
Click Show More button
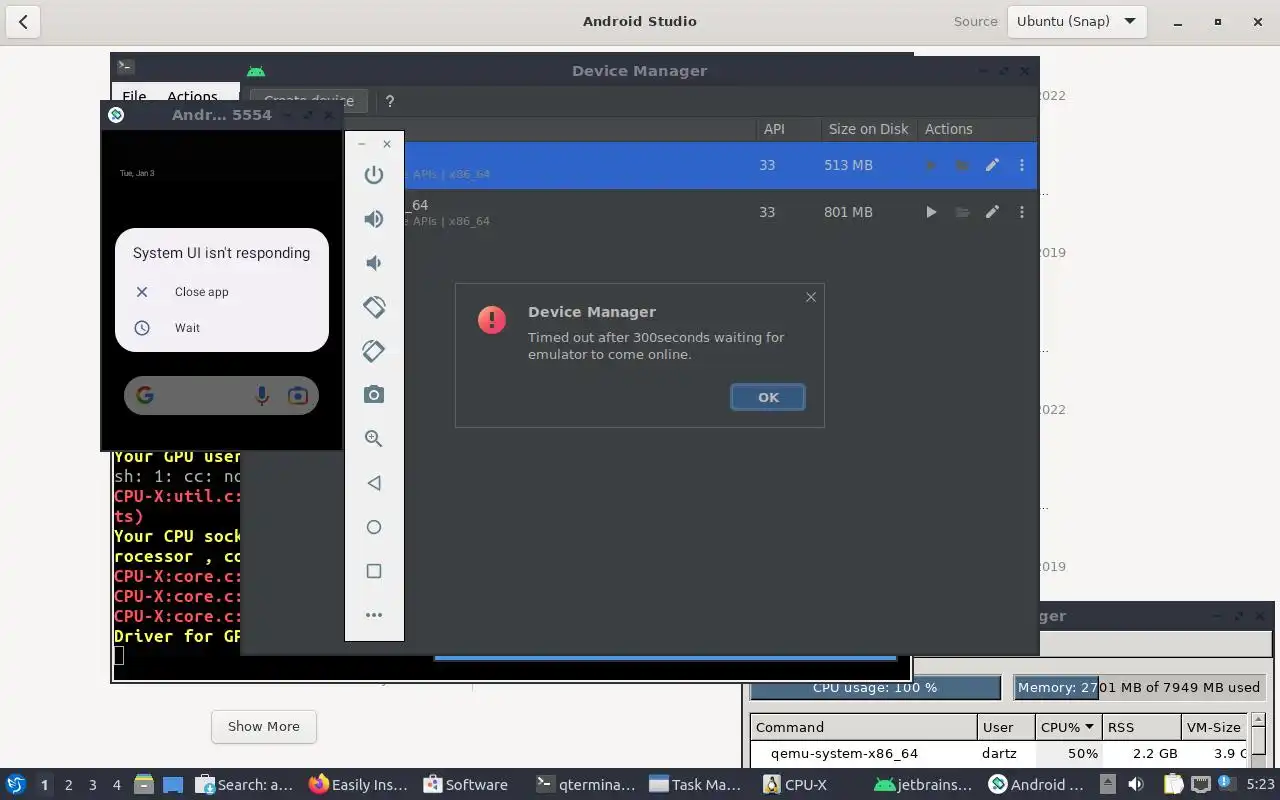pos(264,726)
